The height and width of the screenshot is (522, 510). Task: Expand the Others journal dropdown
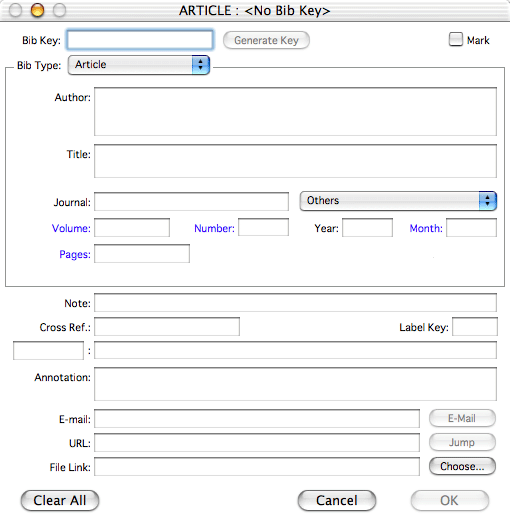point(398,201)
